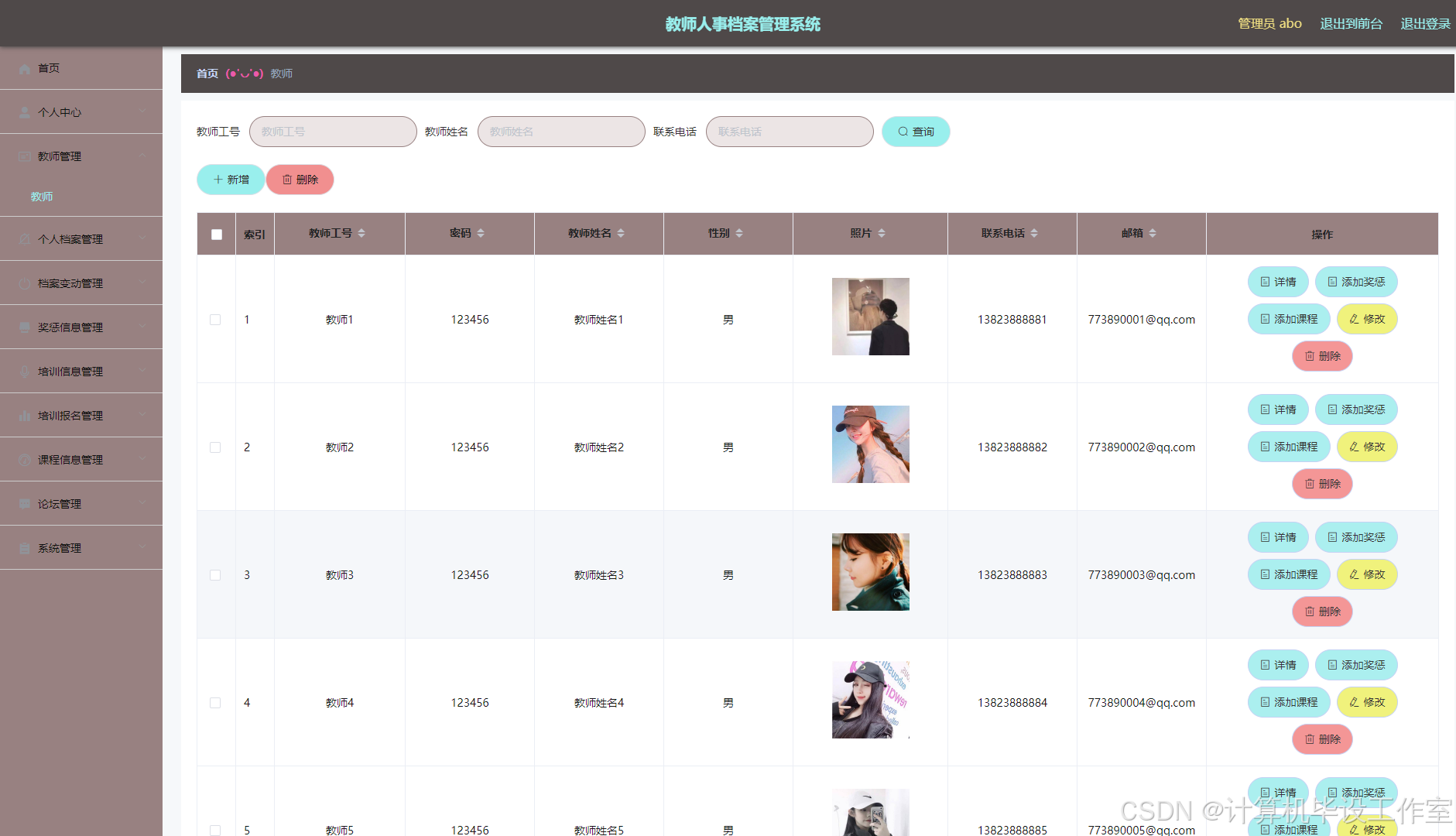The height and width of the screenshot is (836, 1456).
Task: Sort table by 邮箱 column arrows
Action: [1153, 234]
